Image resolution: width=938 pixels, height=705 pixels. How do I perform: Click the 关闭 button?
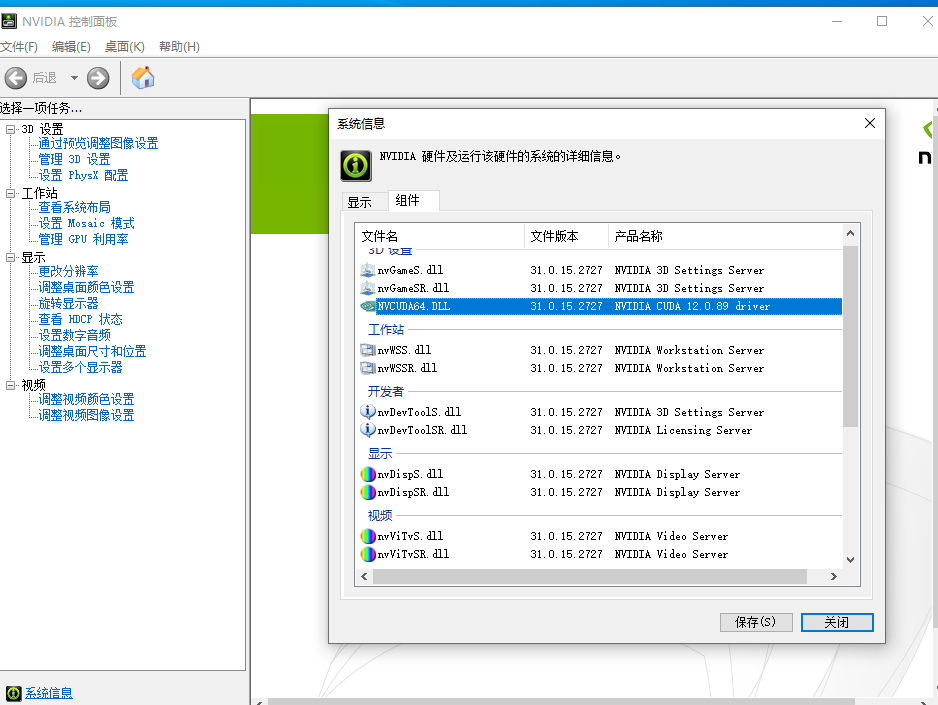click(x=837, y=622)
